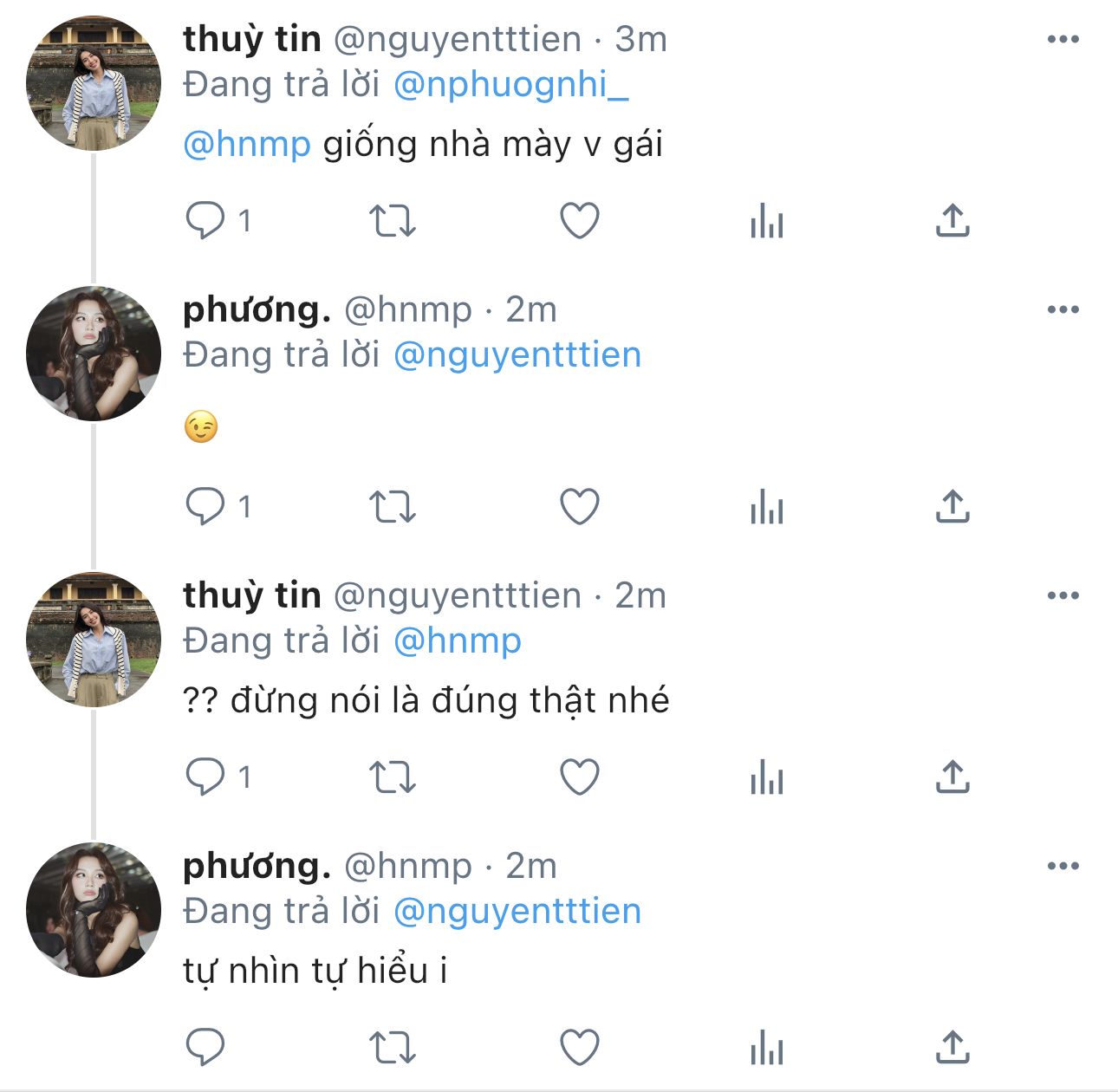Open more options for thuỳ tin's 3m tweet

tap(1063, 39)
